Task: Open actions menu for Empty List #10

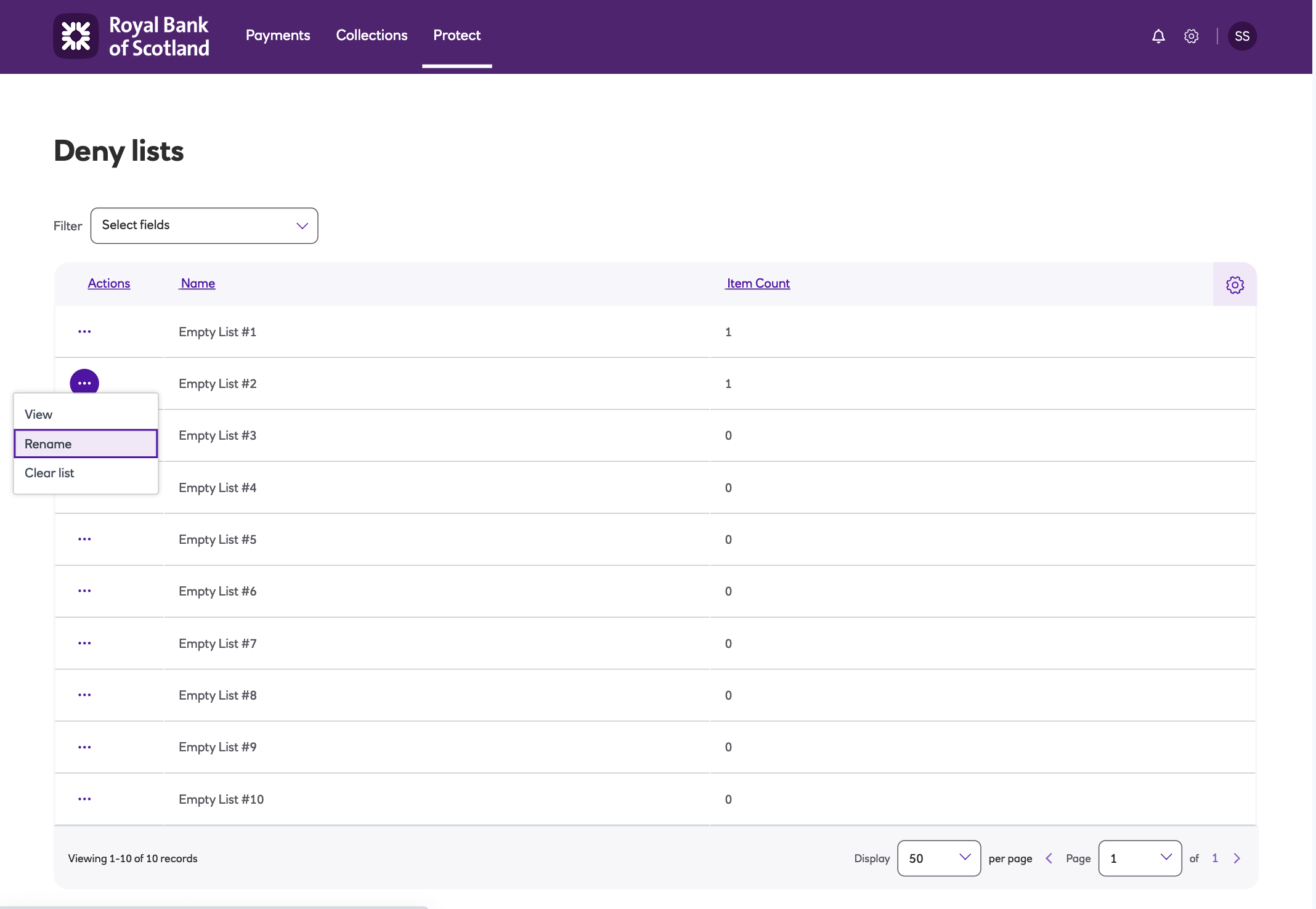Action: 84,799
